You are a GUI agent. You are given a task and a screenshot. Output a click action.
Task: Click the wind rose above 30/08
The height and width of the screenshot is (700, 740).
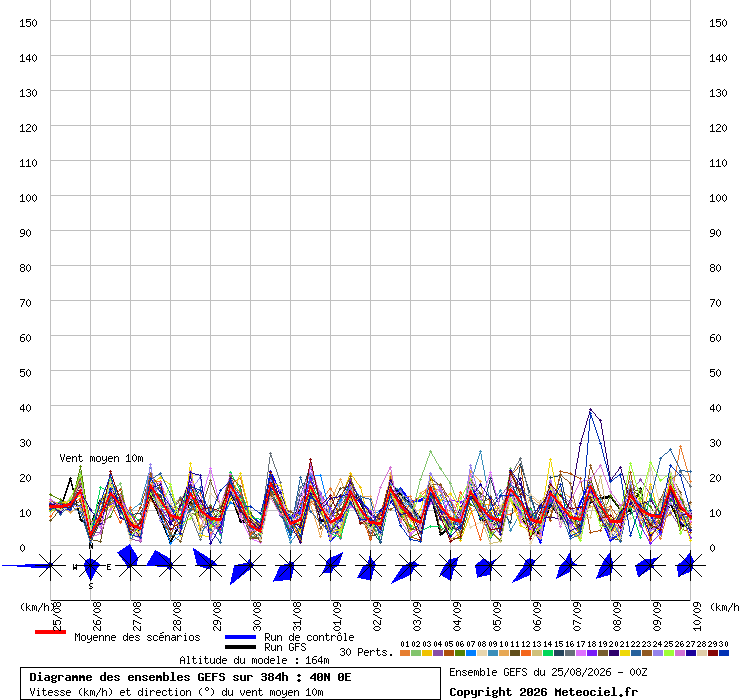[250, 566]
